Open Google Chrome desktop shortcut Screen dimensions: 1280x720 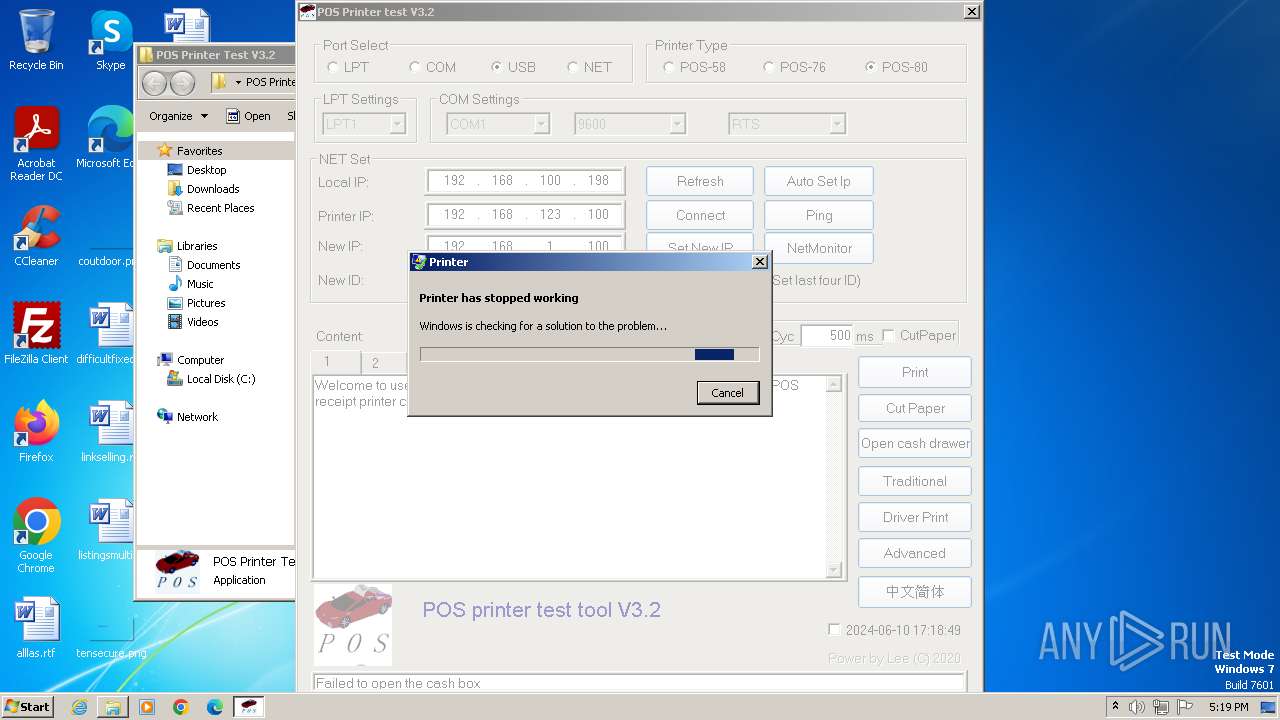[x=36, y=536]
